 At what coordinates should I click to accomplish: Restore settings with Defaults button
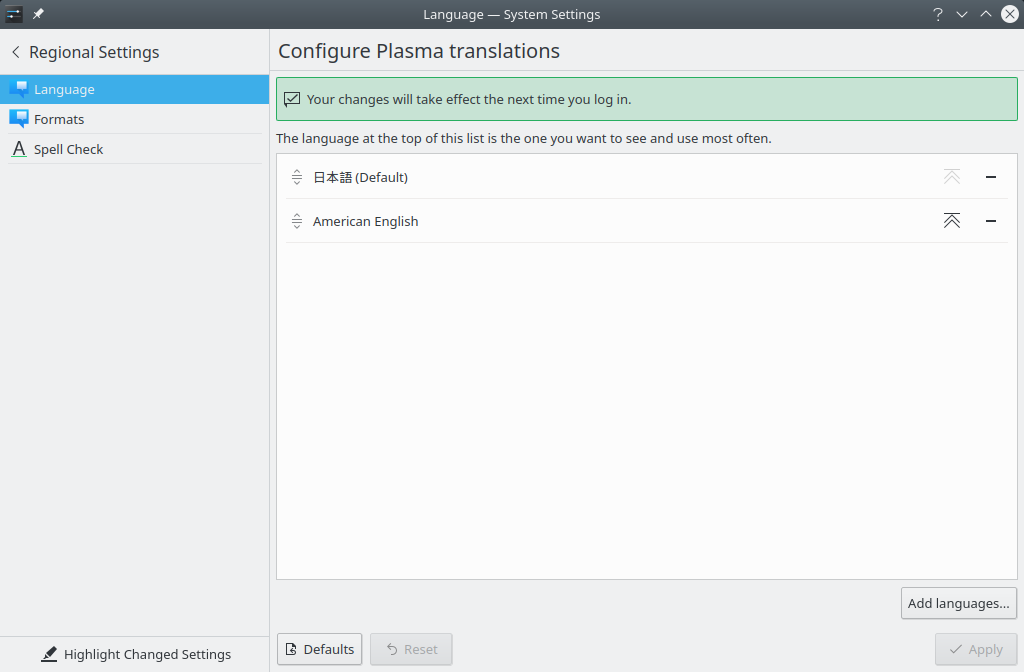point(319,649)
